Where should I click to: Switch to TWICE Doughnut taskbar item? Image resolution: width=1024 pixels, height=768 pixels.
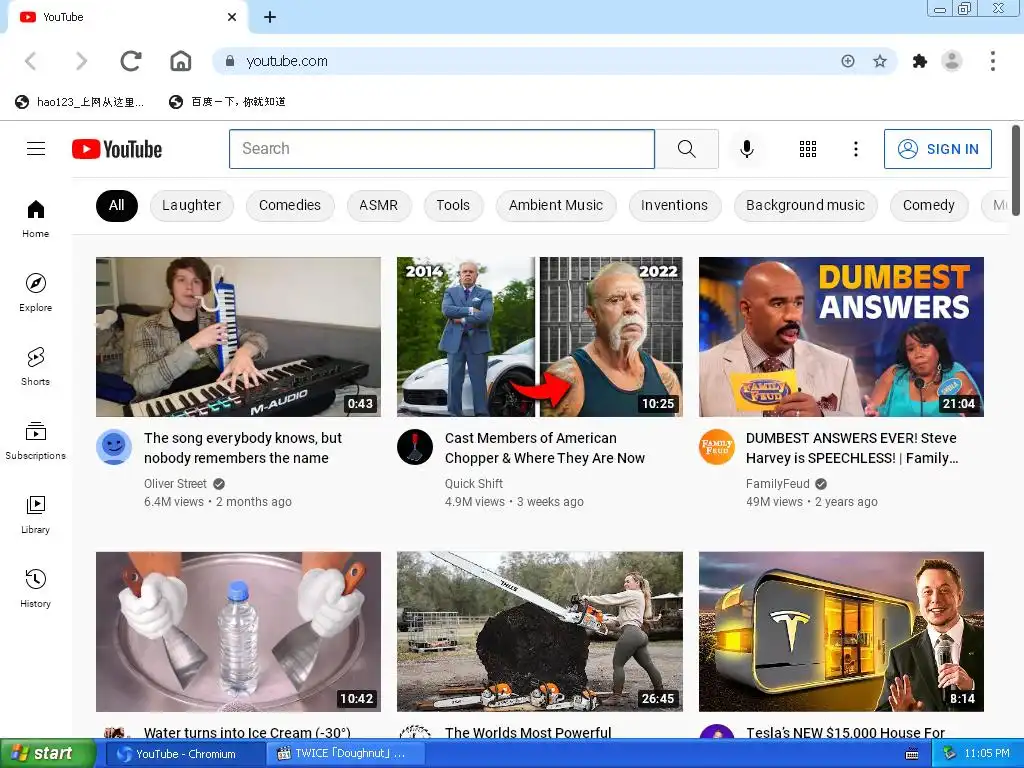(x=346, y=754)
